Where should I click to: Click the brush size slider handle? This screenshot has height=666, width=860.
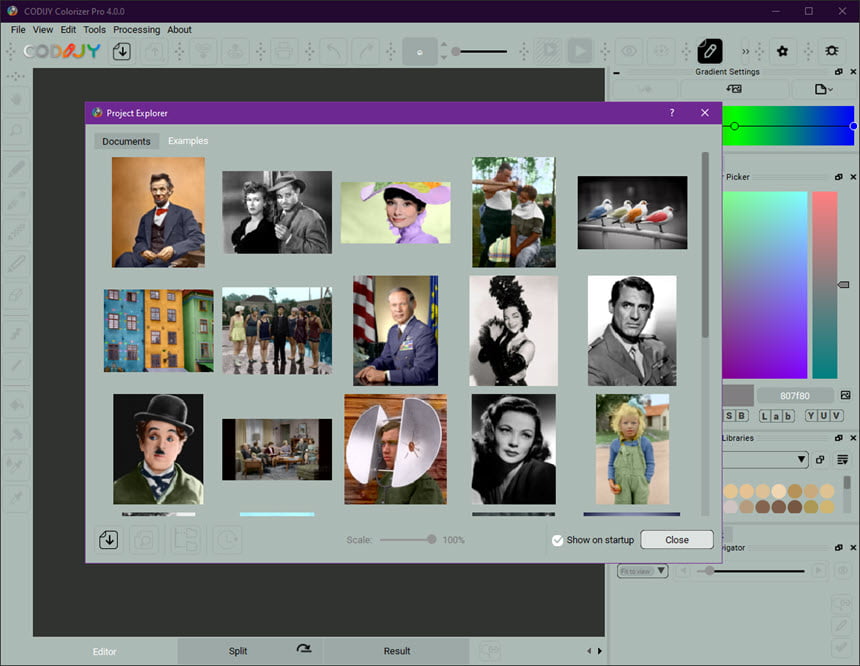tap(456, 52)
